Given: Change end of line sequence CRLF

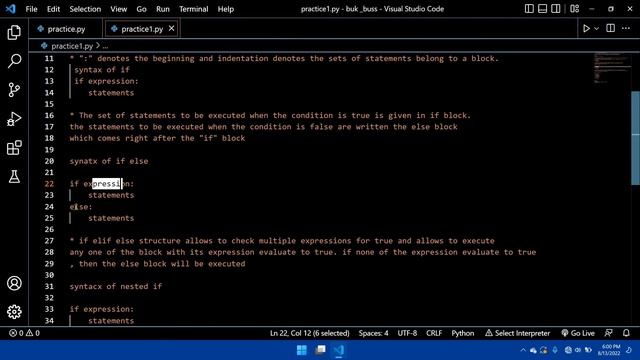Looking at the screenshot, I should tap(434, 333).
